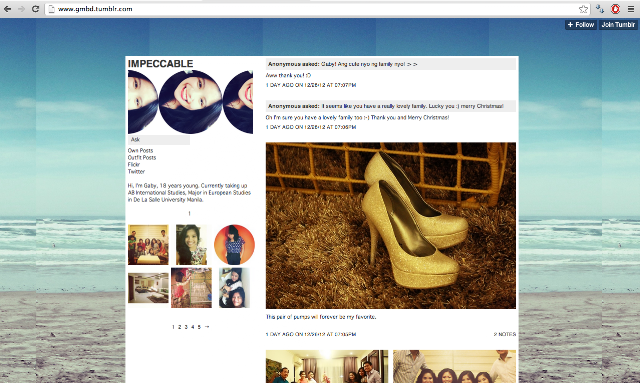Click the translate extension icon beside the star
Viewport: 640px width, 383px height.
click(600, 9)
